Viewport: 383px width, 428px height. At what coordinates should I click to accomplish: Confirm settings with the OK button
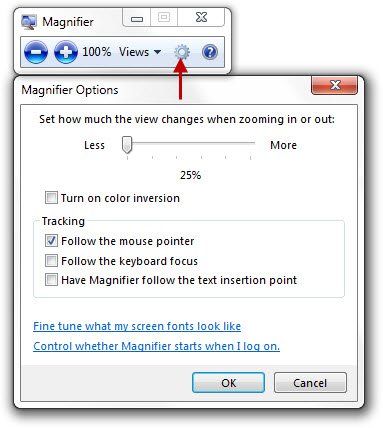pyautogui.click(x=228, y=383)
